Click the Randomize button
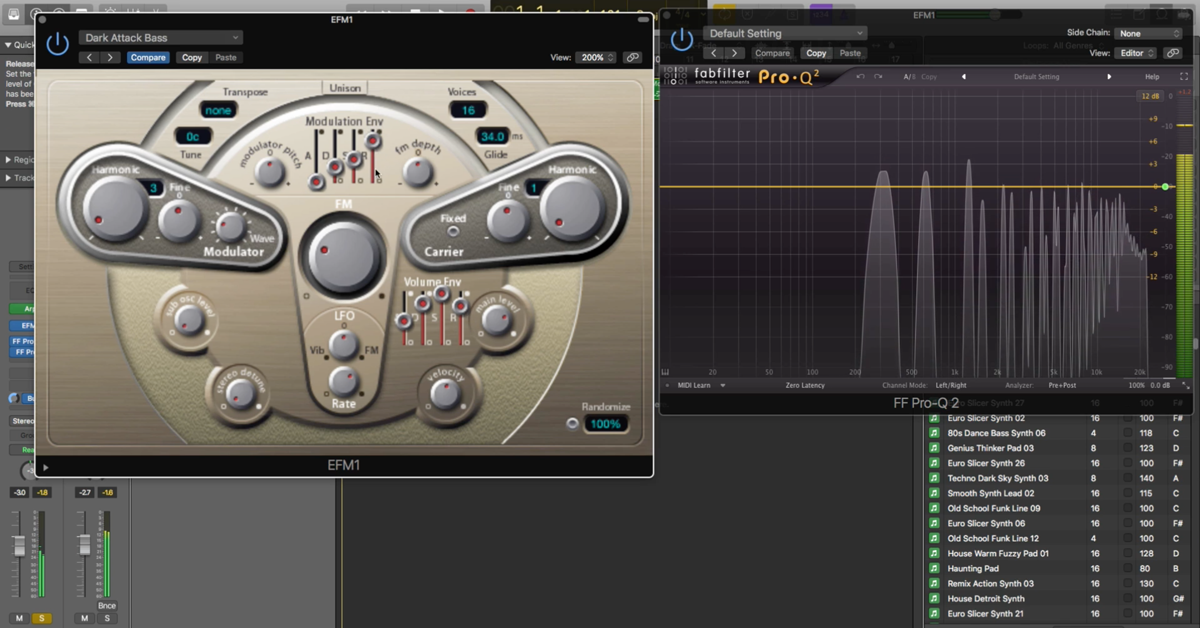This screenshot has height=628, width=1200. 572,423
